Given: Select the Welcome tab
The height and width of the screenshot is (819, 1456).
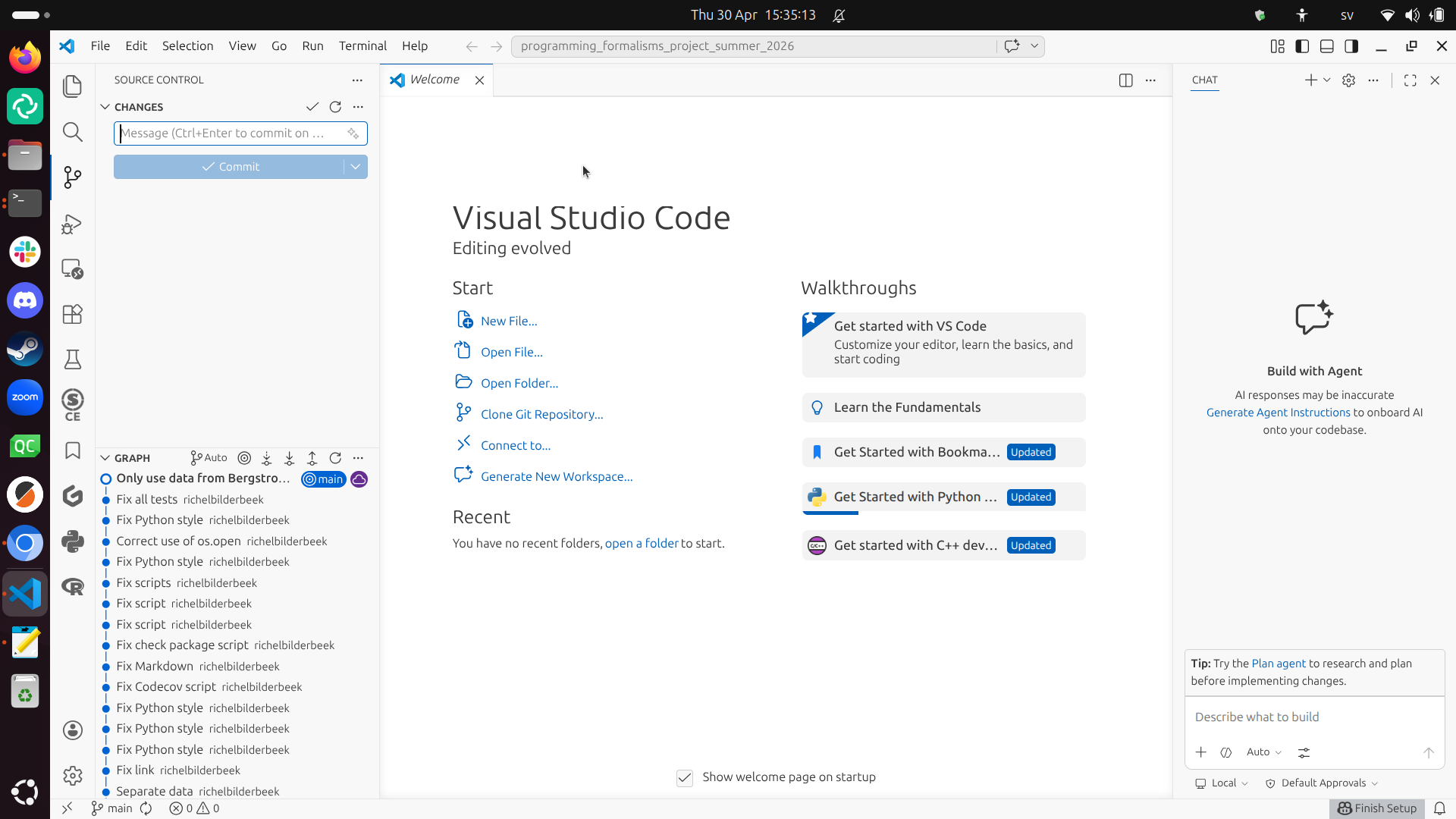Looking at the screenshot, I should pos(435,80).
